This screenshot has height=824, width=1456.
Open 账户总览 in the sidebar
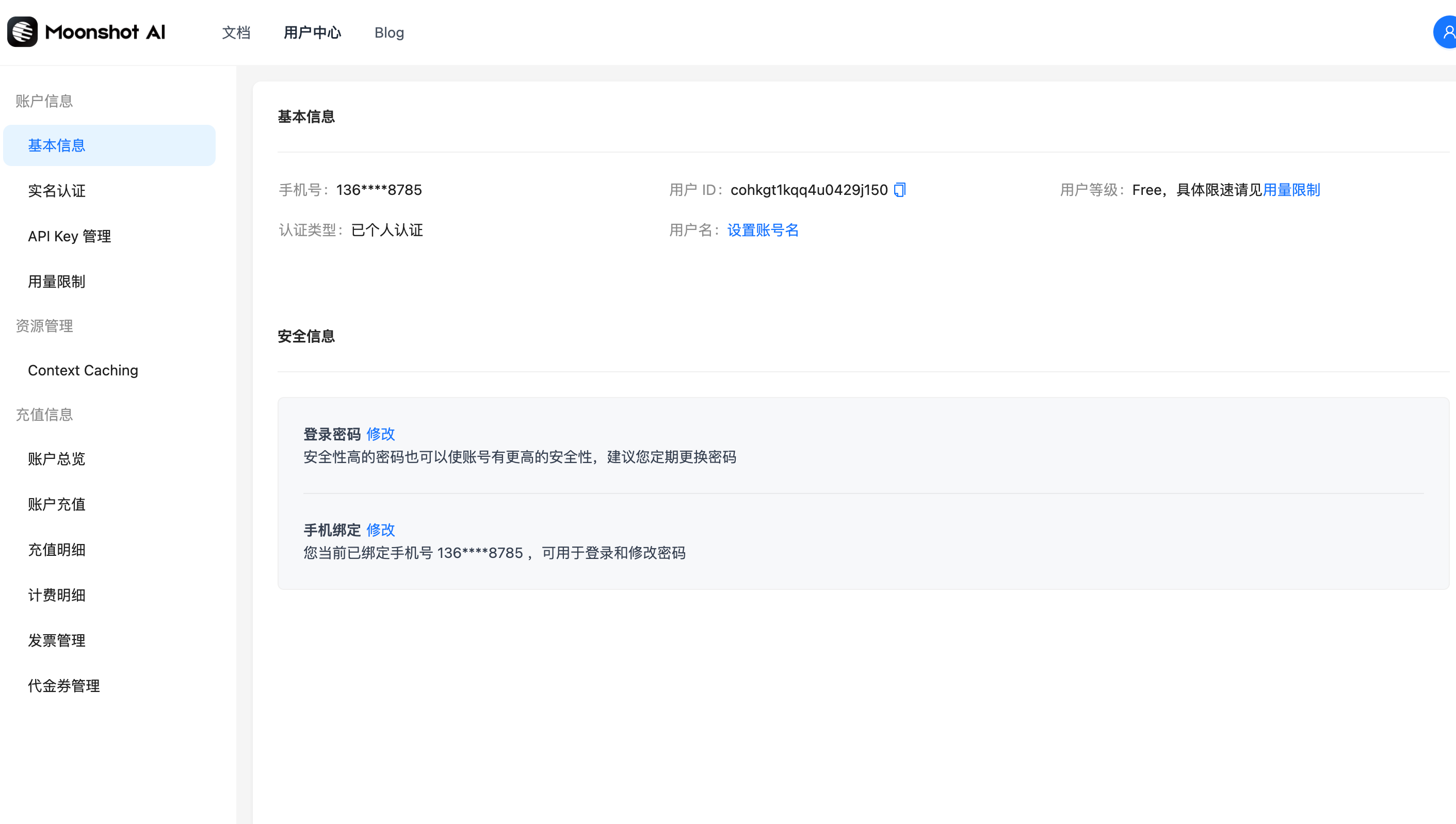coord(57,458)
